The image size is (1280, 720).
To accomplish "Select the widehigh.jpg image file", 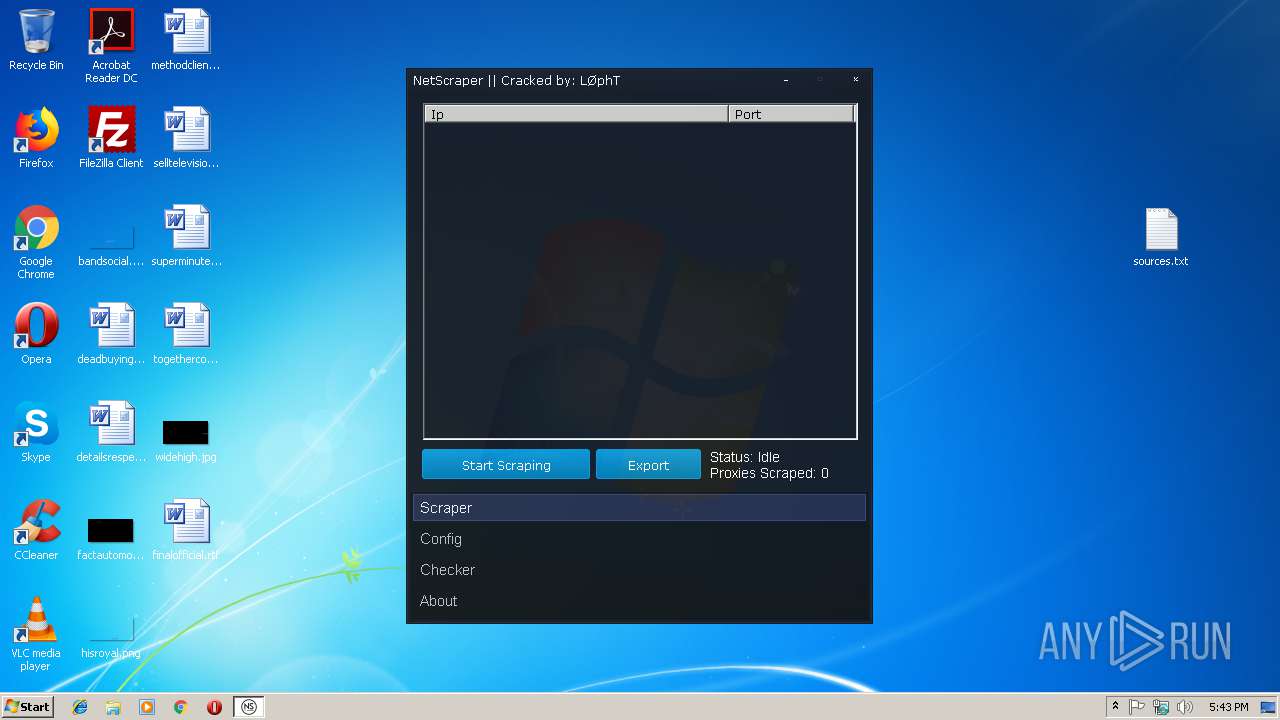I will 186,442.
